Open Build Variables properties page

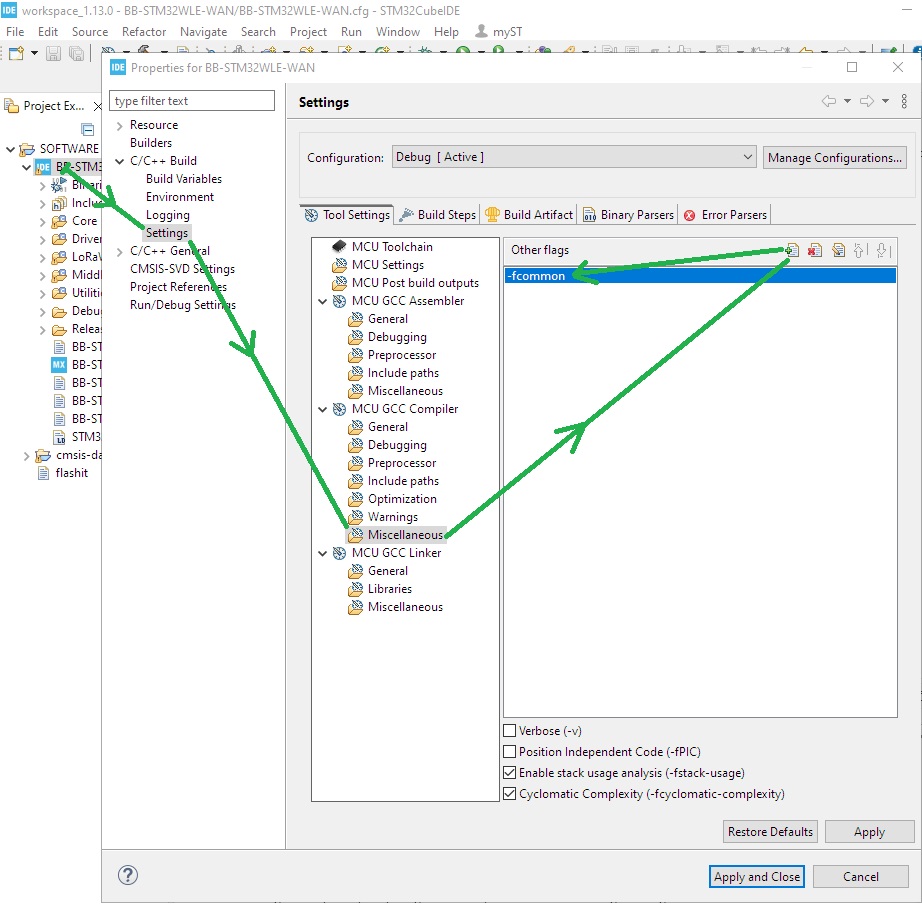pyautogui.click(x=184, y=179)
